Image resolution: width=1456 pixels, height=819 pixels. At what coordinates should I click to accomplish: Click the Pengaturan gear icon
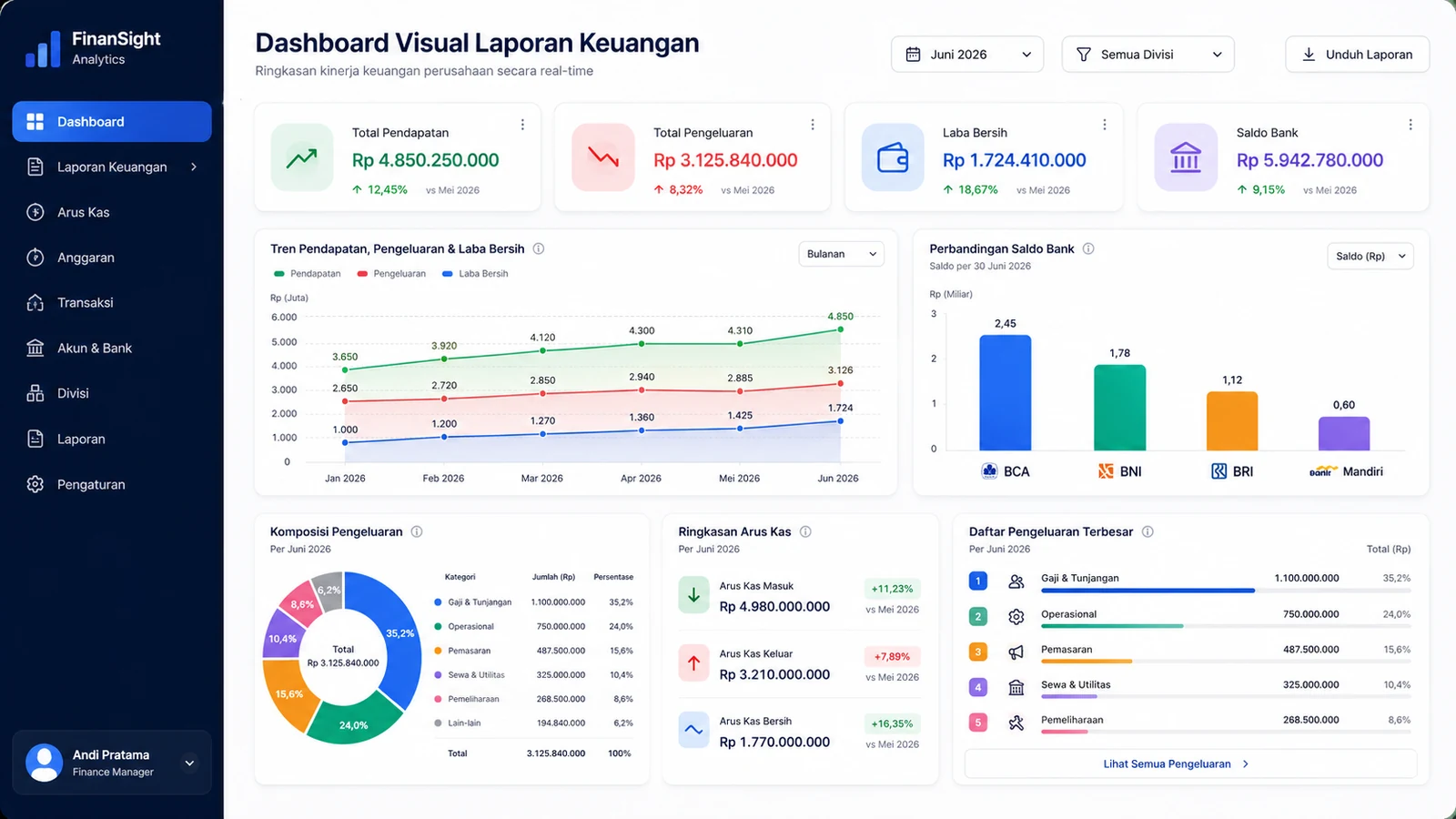[x=35, y=484]
